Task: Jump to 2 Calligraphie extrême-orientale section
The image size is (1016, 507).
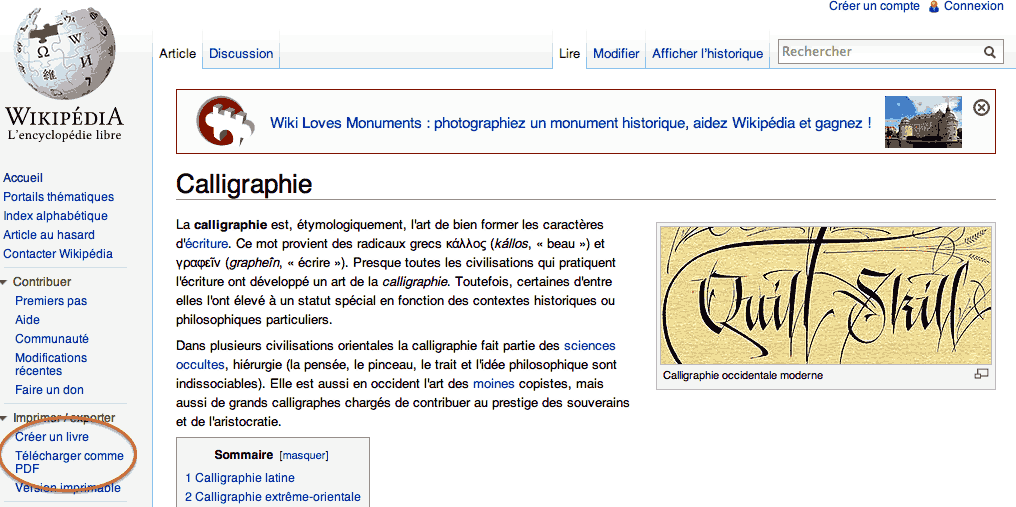Action: 273,497
